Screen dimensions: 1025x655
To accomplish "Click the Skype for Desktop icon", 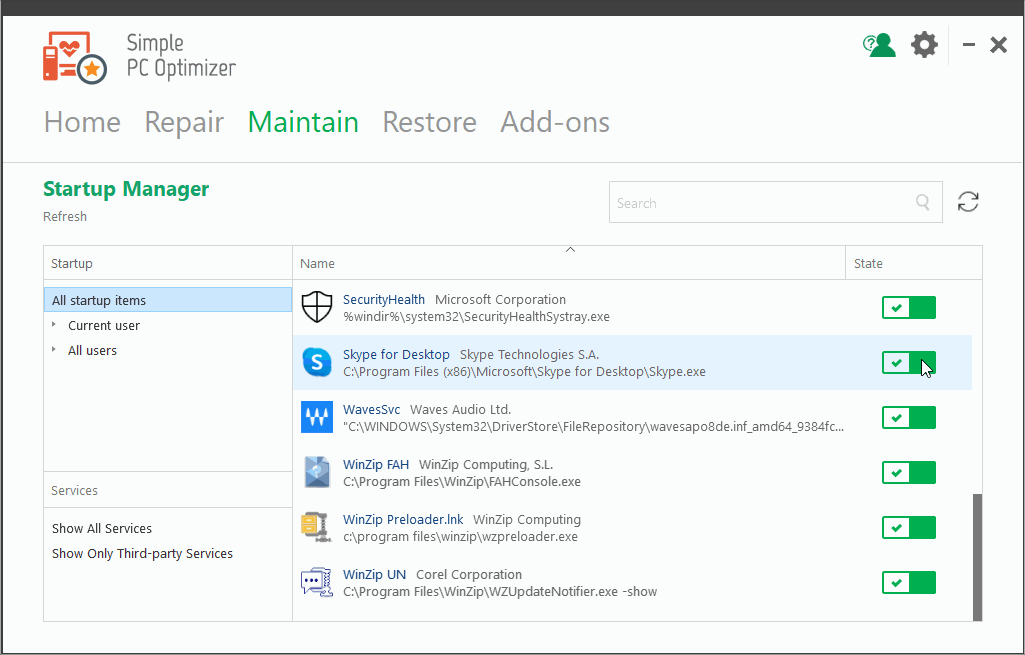I will point(317,362).
